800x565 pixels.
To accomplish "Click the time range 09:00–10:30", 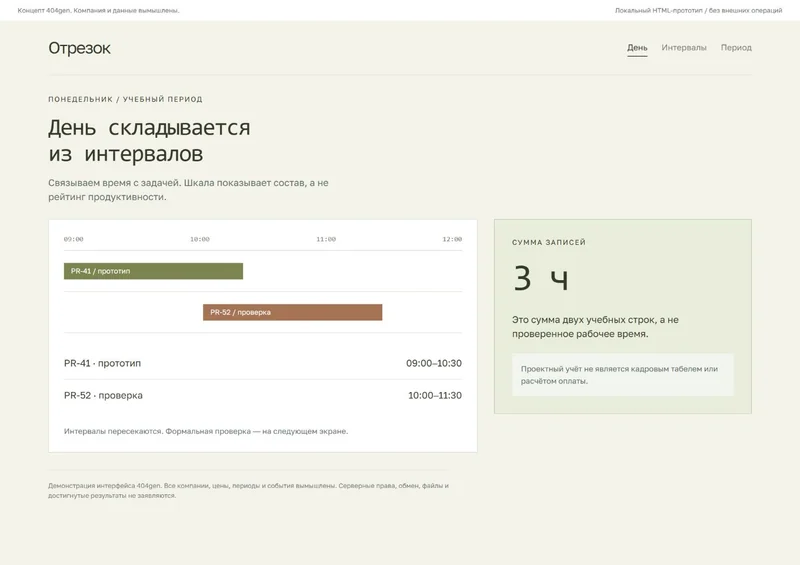I will pos(434,363).
